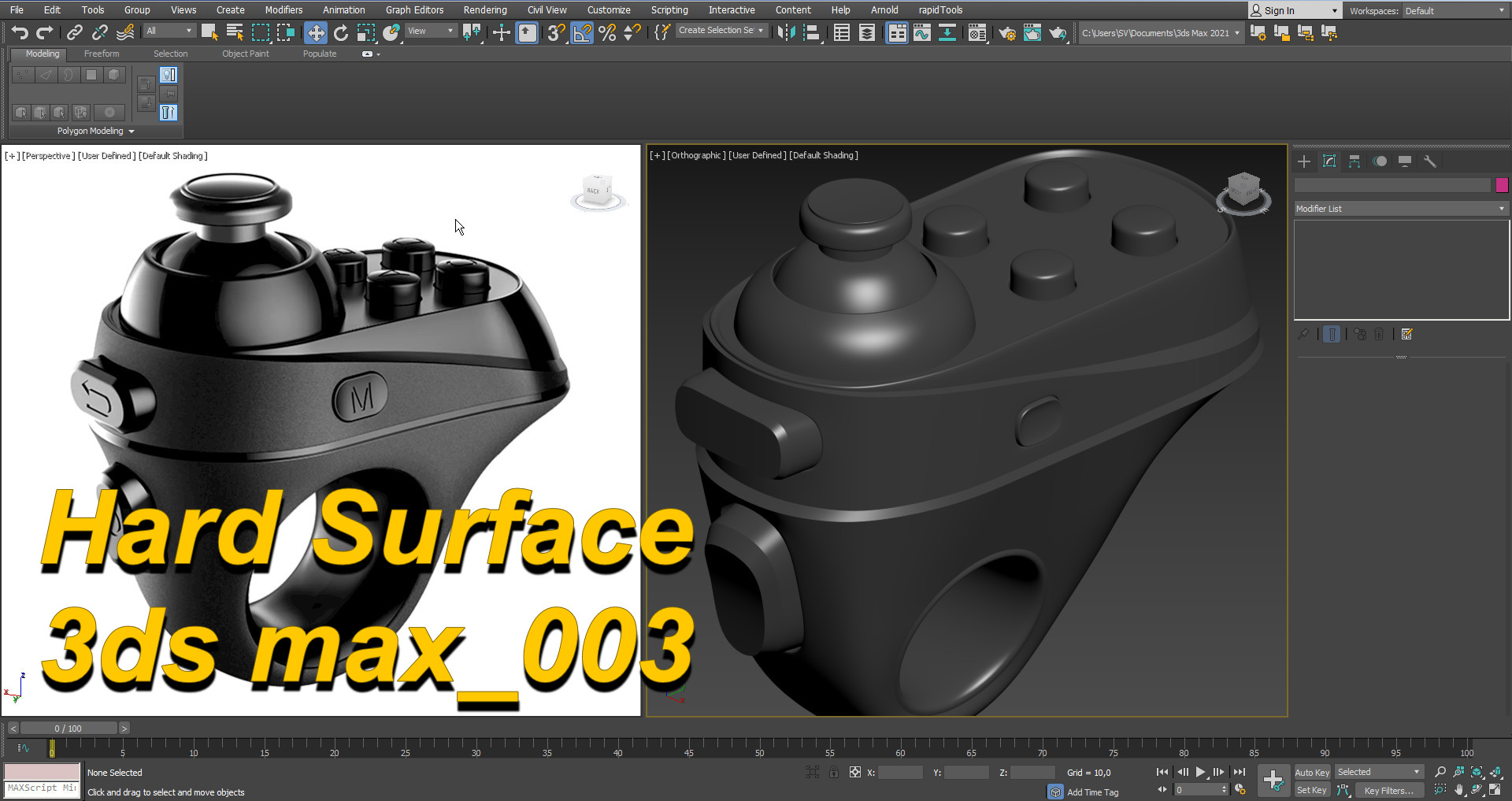1512x801 pixels.
Task: Click the Select and Place tool
Action: (391, 32)
